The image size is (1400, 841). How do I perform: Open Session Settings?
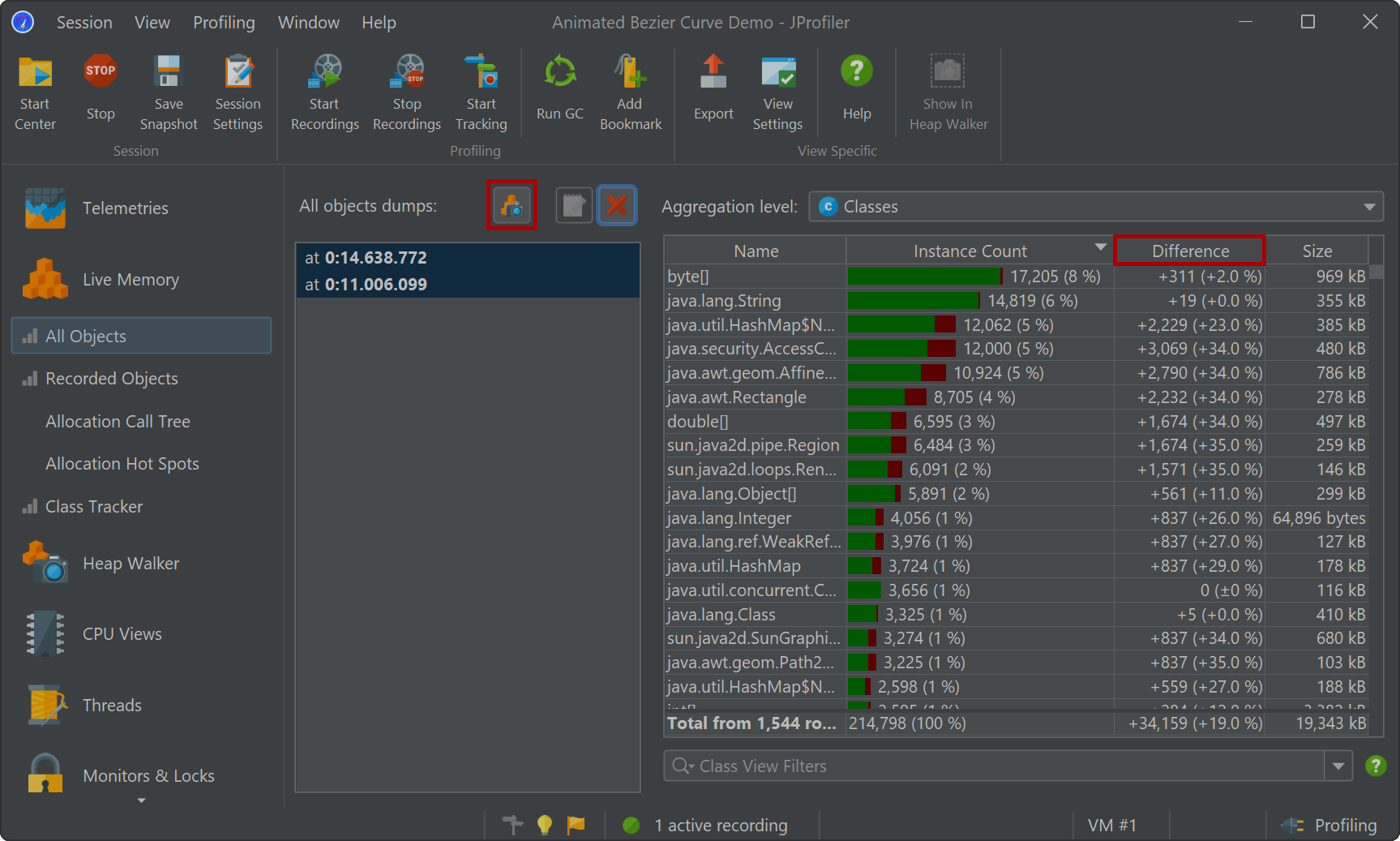[238, 92]
